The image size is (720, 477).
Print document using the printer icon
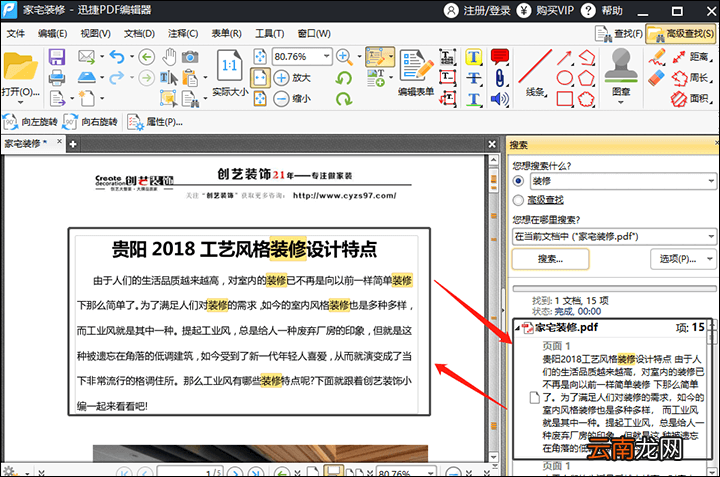pyautogui.click(x=57, y=78)
